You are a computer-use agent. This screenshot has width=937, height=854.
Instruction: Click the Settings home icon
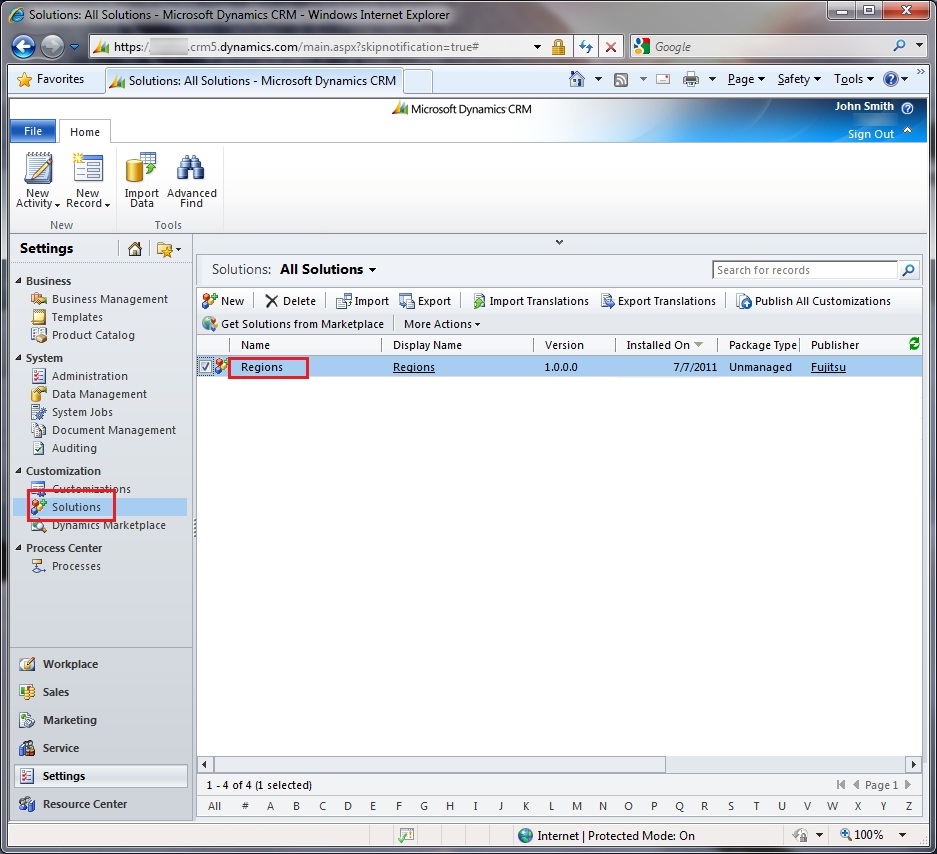[x=135, y=249]
